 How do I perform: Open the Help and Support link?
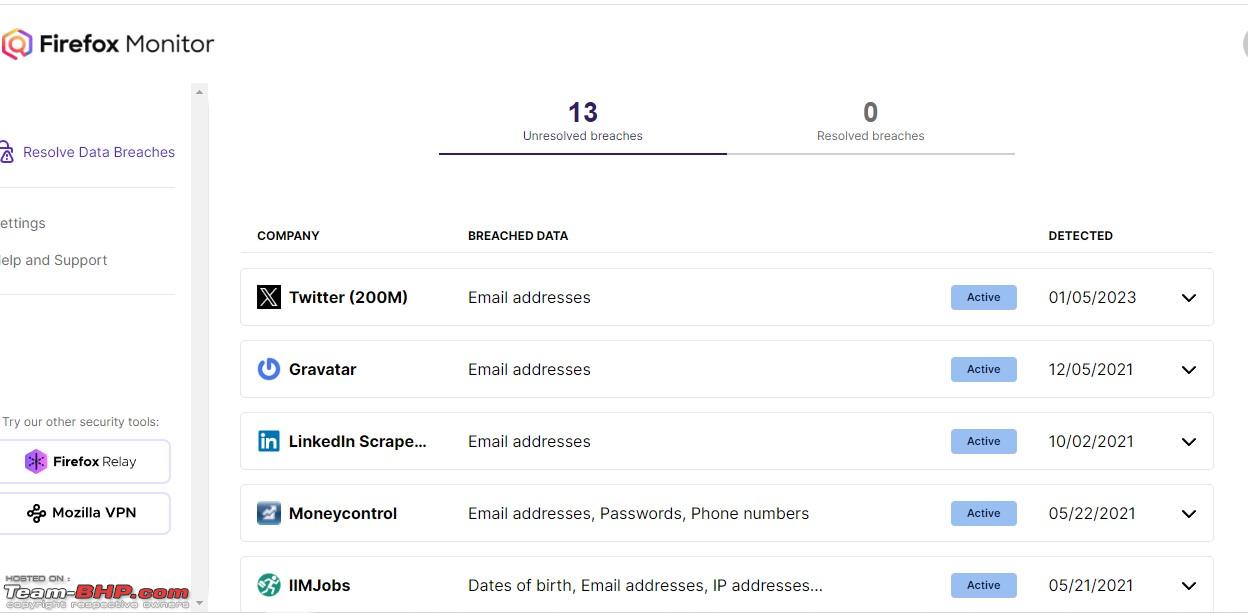click(54, 260)
